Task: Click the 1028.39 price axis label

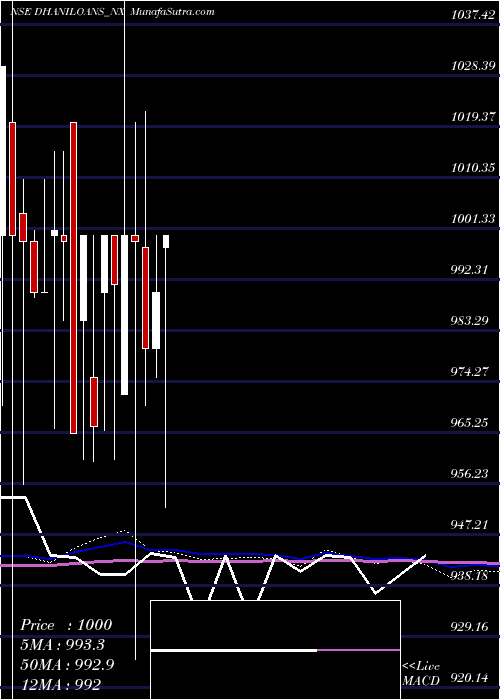Action: click(474, 66)
